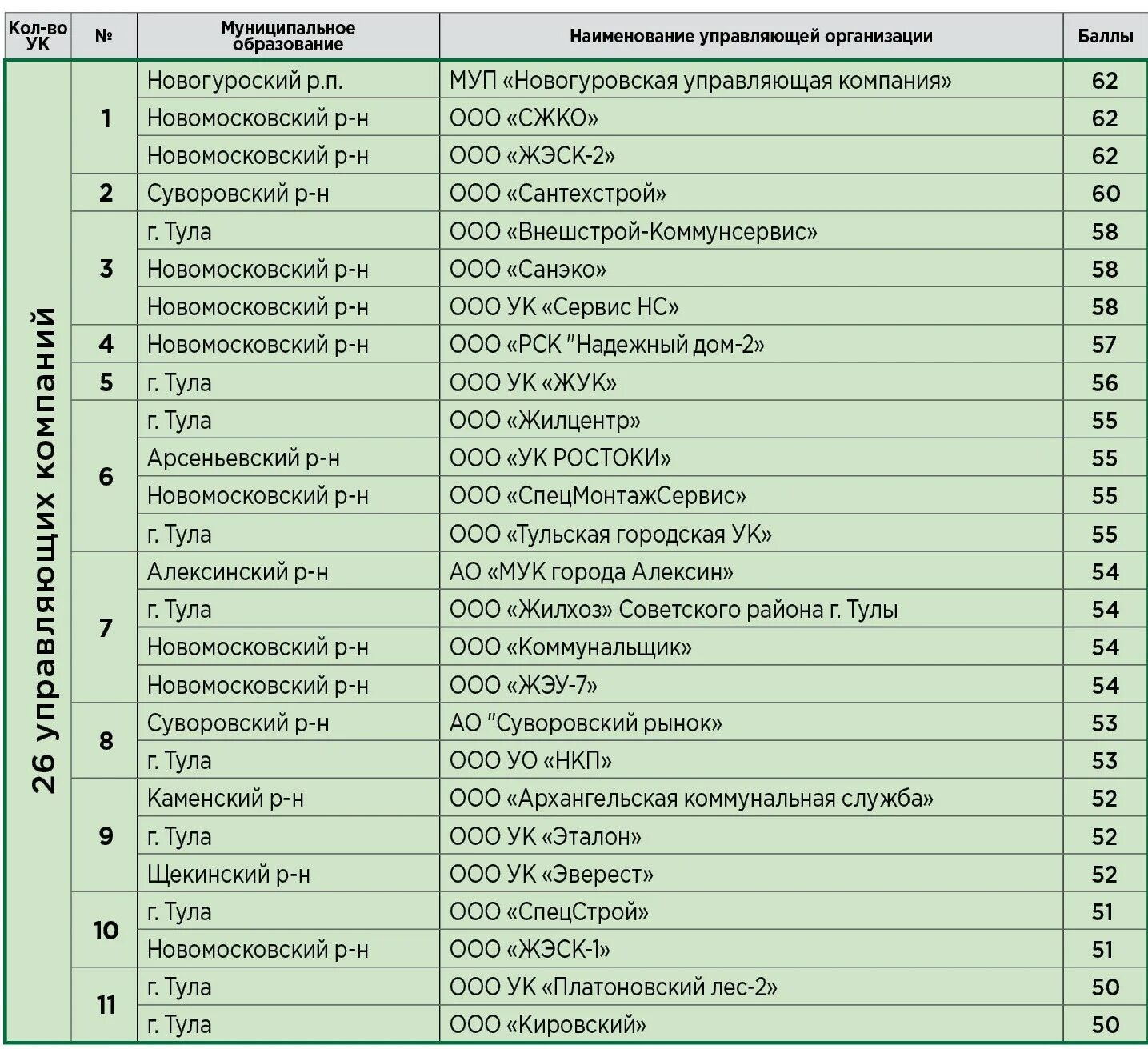Select the score «60» cell
1148x1049 pixels.
pyautogui.click(x=1105, y=194)
